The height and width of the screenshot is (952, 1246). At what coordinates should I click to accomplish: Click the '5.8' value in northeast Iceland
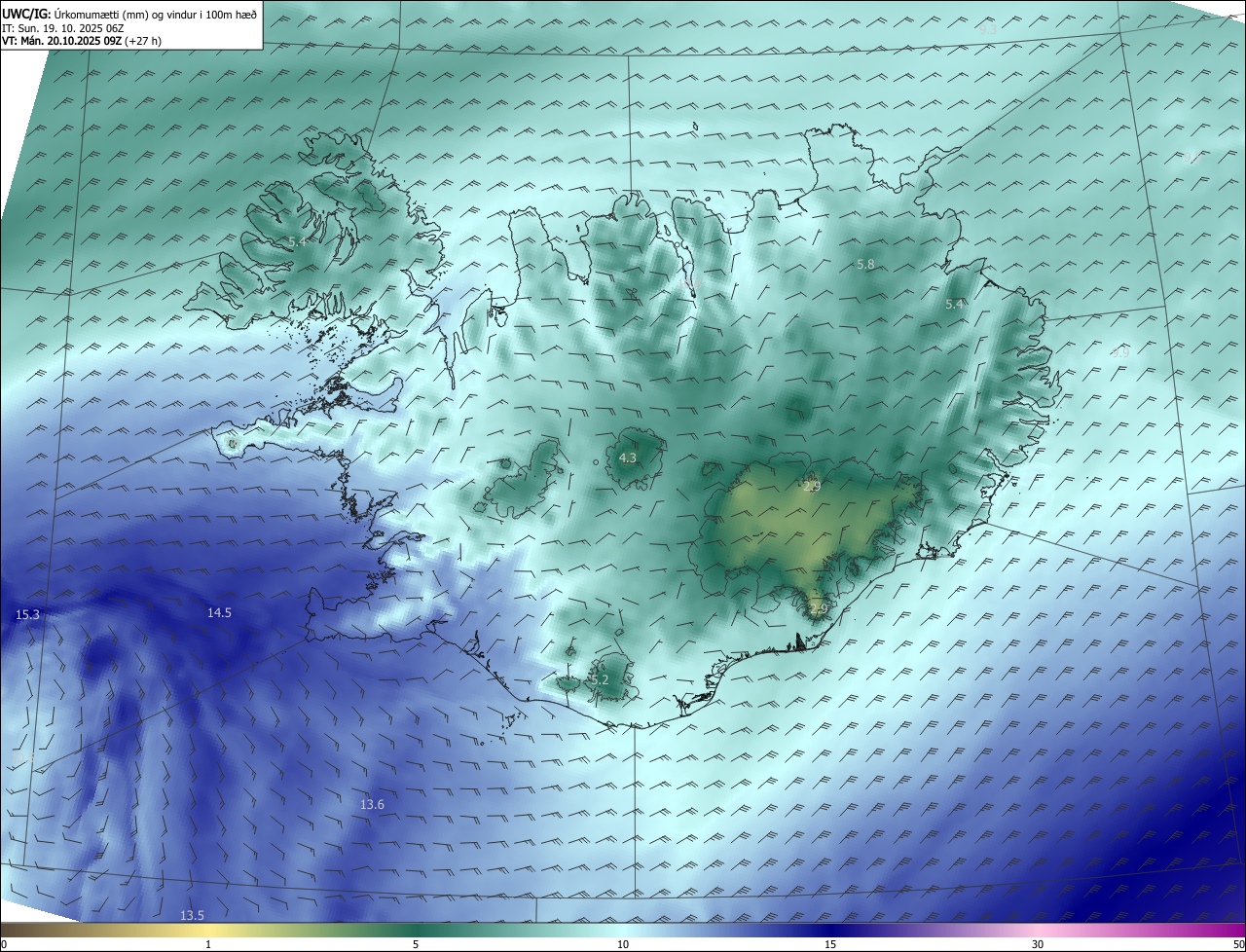click(x=864, y=264)
